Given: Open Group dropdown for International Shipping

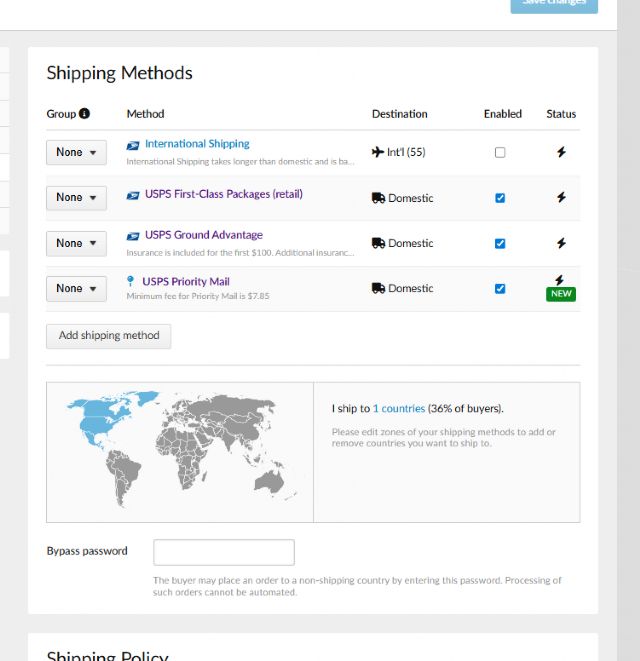Looking at the screenshot, I should click(x=76, y=152).
